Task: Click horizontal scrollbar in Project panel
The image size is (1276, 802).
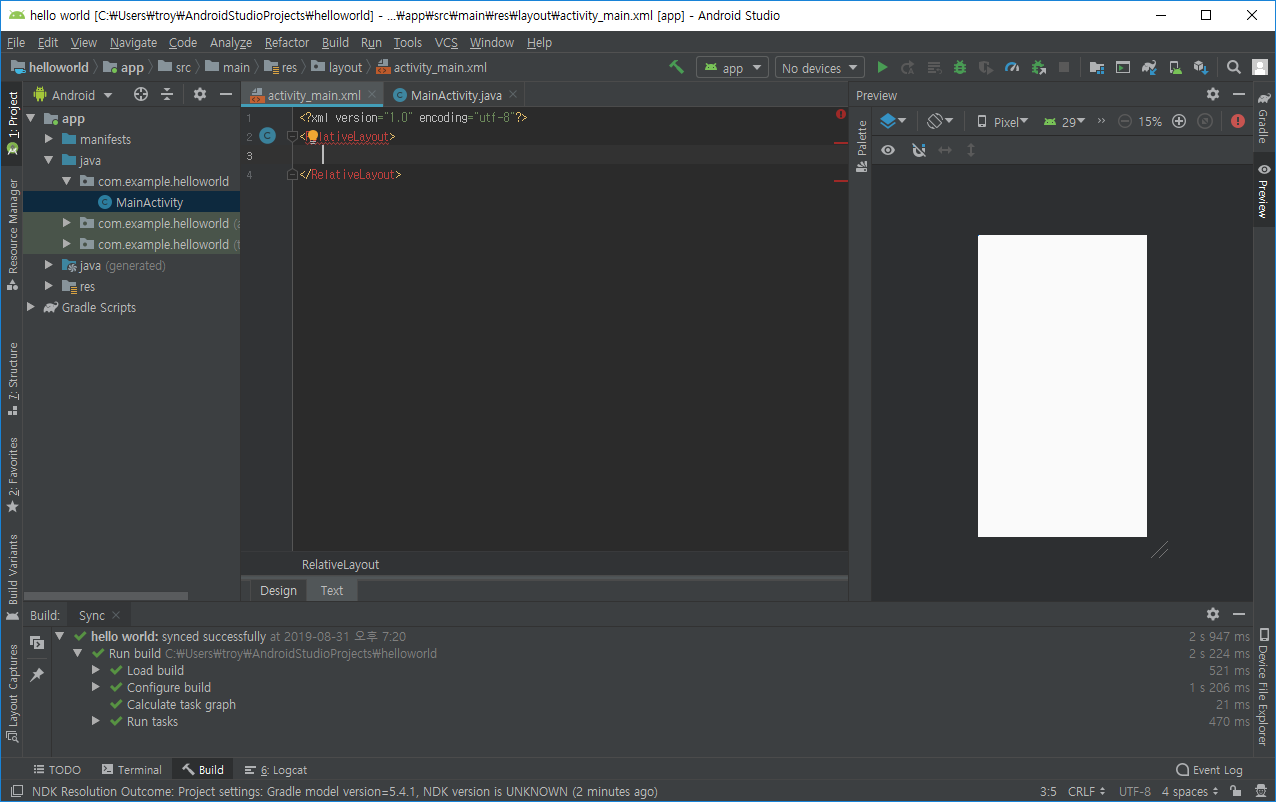Action: click(106, 596)
